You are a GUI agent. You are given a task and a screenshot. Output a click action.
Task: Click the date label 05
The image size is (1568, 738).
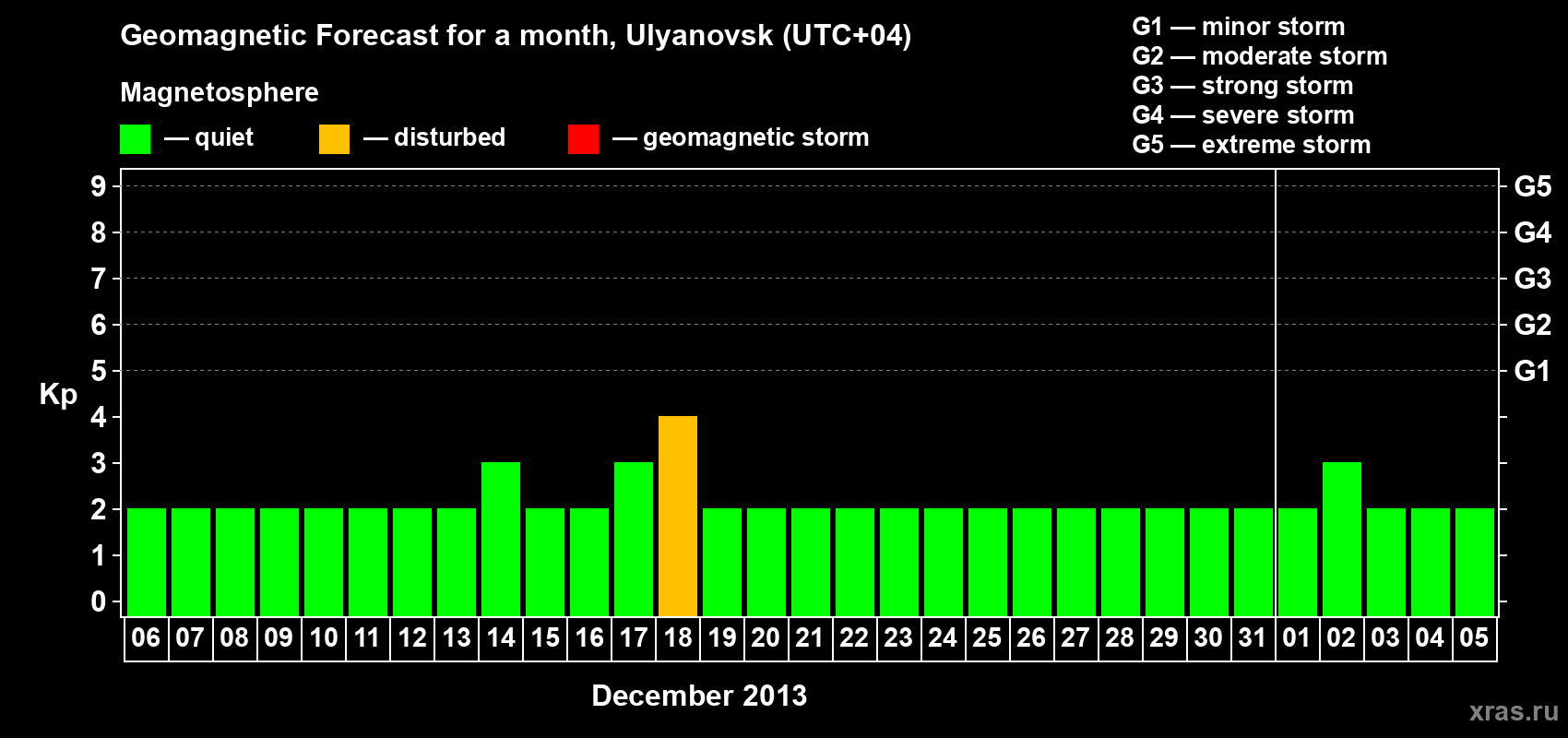coord(1474,637)
